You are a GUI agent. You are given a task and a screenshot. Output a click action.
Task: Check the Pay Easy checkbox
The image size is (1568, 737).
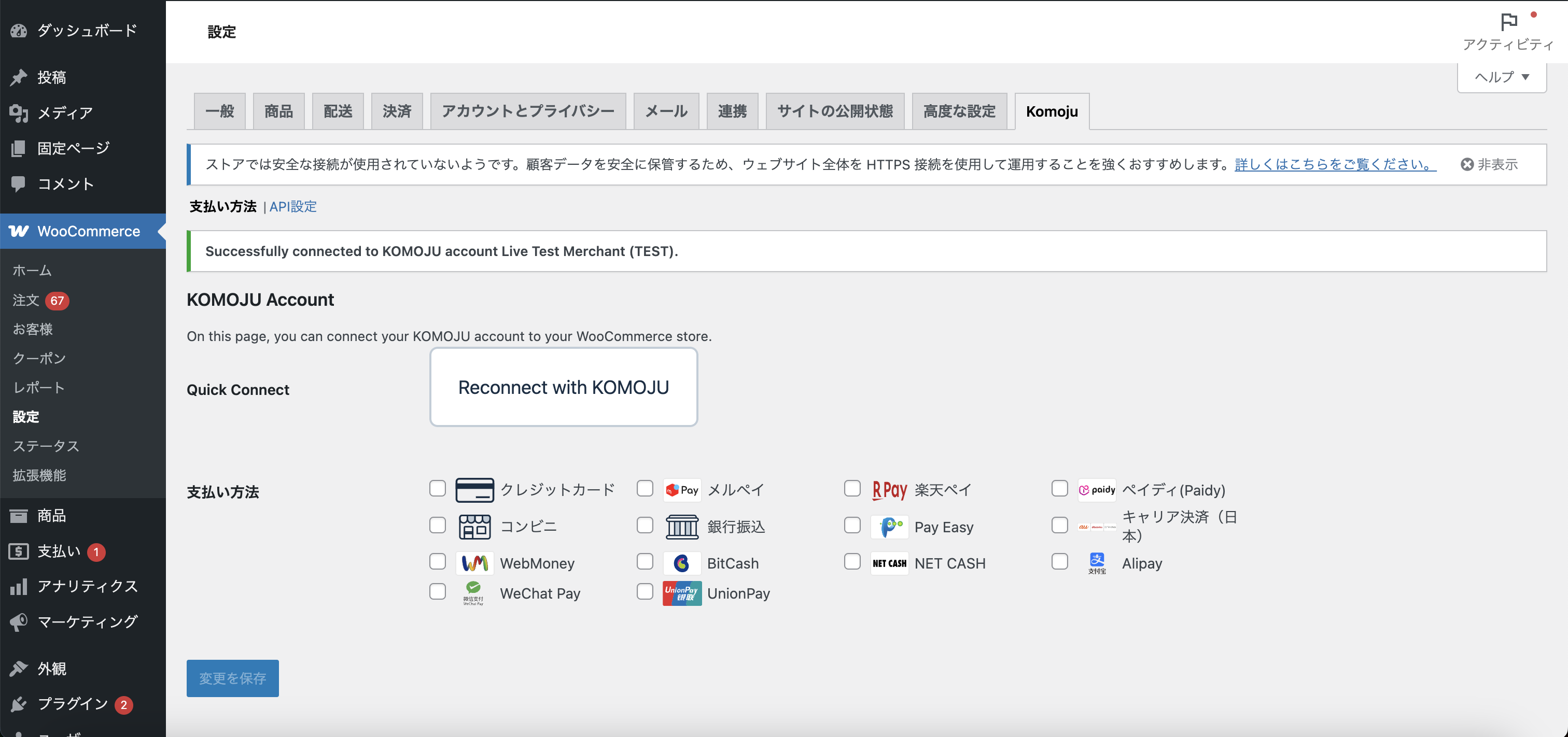point(852,525)
